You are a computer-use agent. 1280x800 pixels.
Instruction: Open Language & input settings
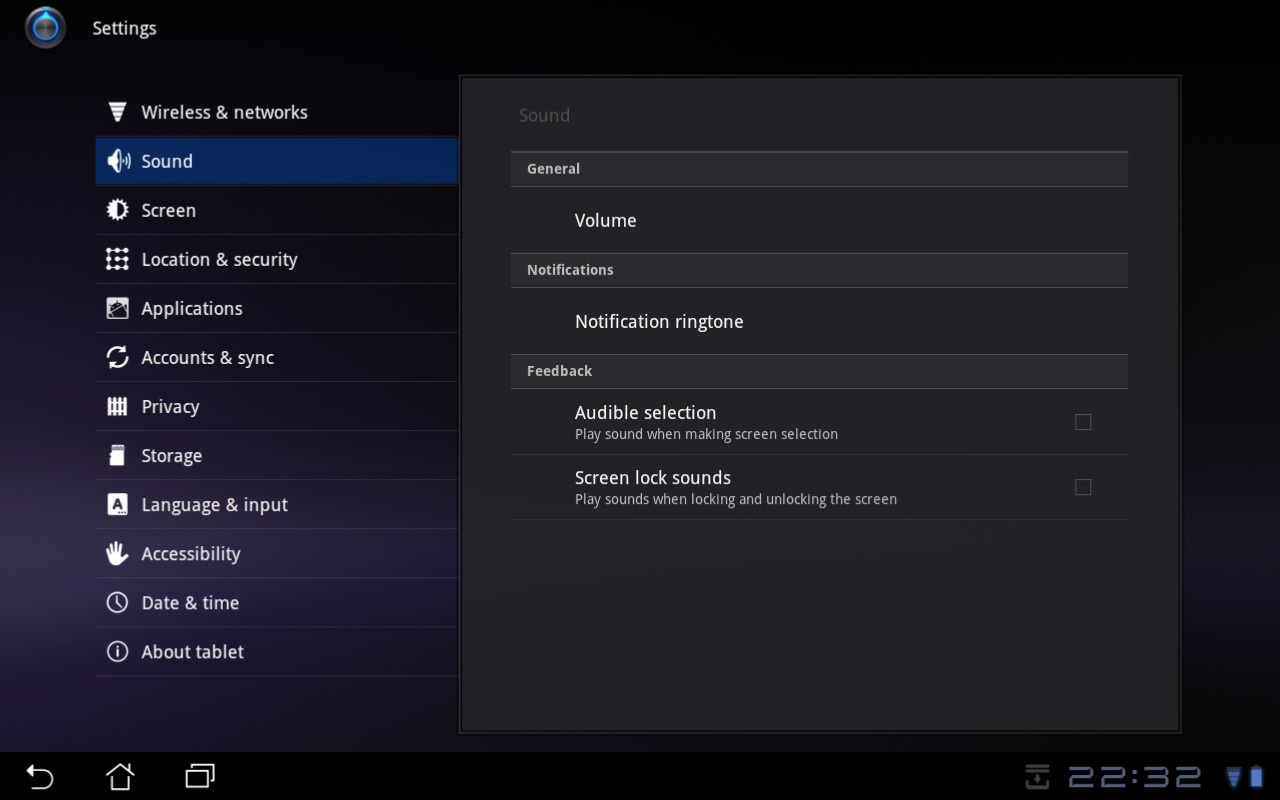pyautogui.click(x=214, y=504)
